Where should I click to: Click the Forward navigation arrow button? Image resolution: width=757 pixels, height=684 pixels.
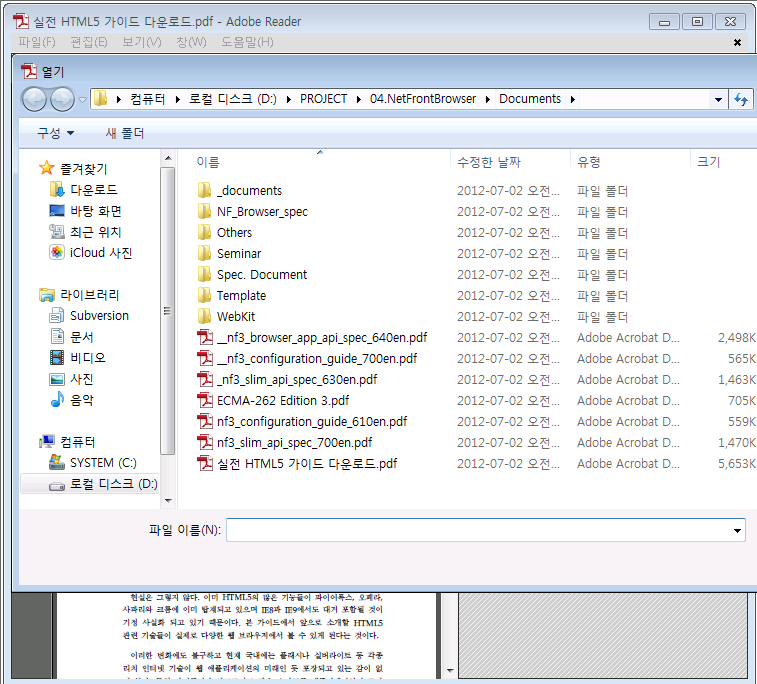[x=62, y=99]
